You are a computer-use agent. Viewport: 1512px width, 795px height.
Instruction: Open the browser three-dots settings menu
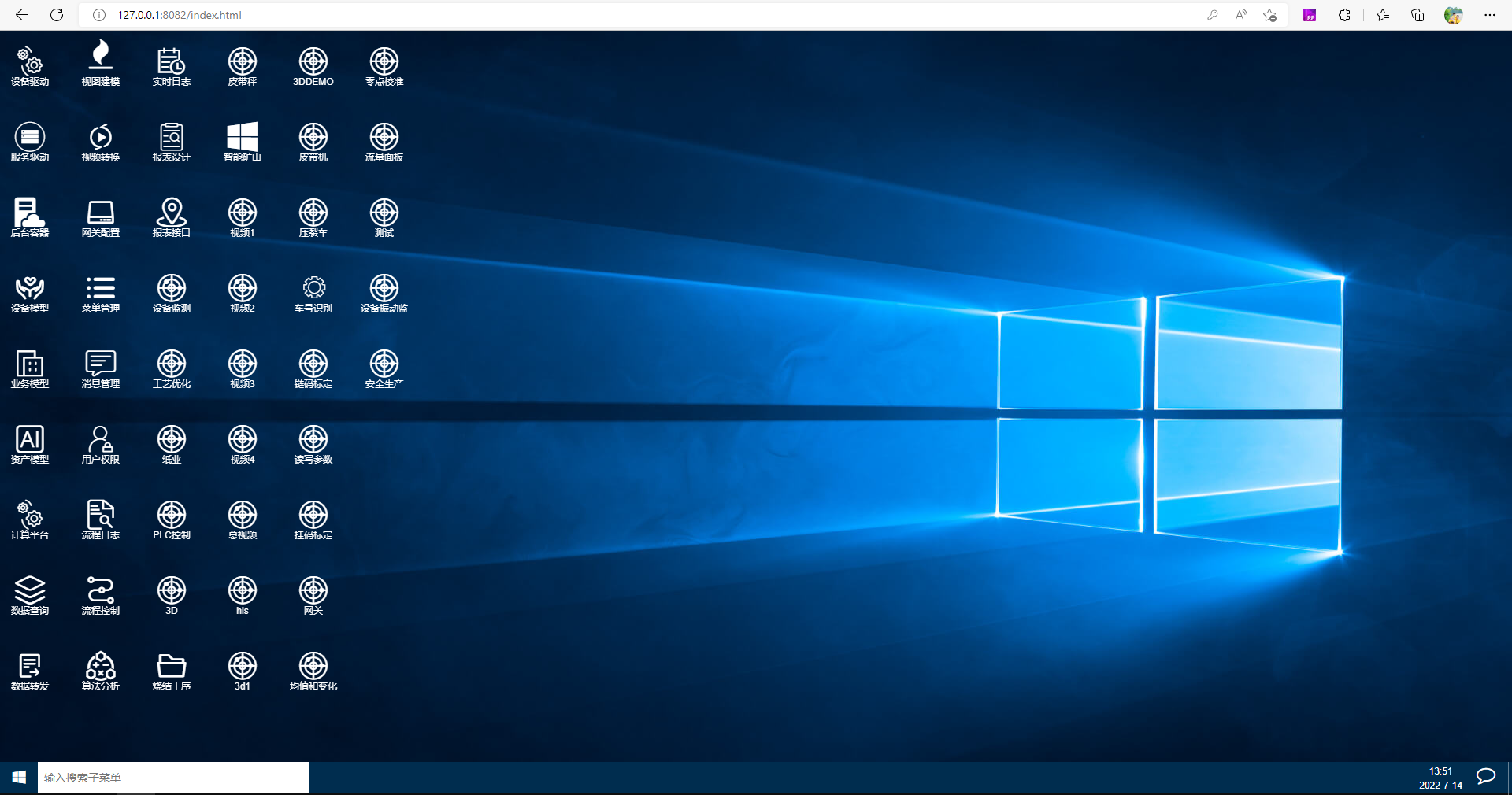click(1489, 15)
